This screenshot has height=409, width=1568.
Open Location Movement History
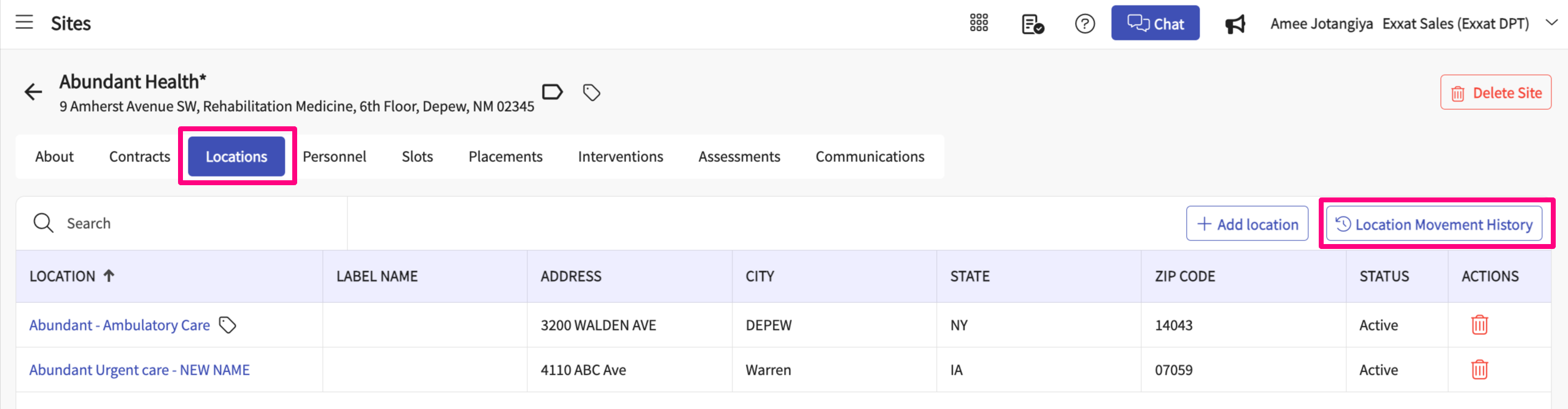tap(1434, 224)
